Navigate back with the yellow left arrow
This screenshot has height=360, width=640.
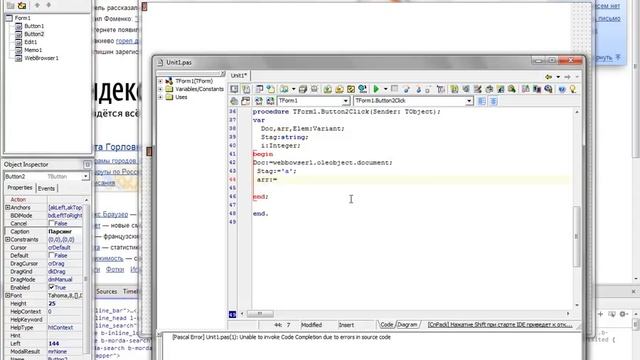click(x=549, y=77)
